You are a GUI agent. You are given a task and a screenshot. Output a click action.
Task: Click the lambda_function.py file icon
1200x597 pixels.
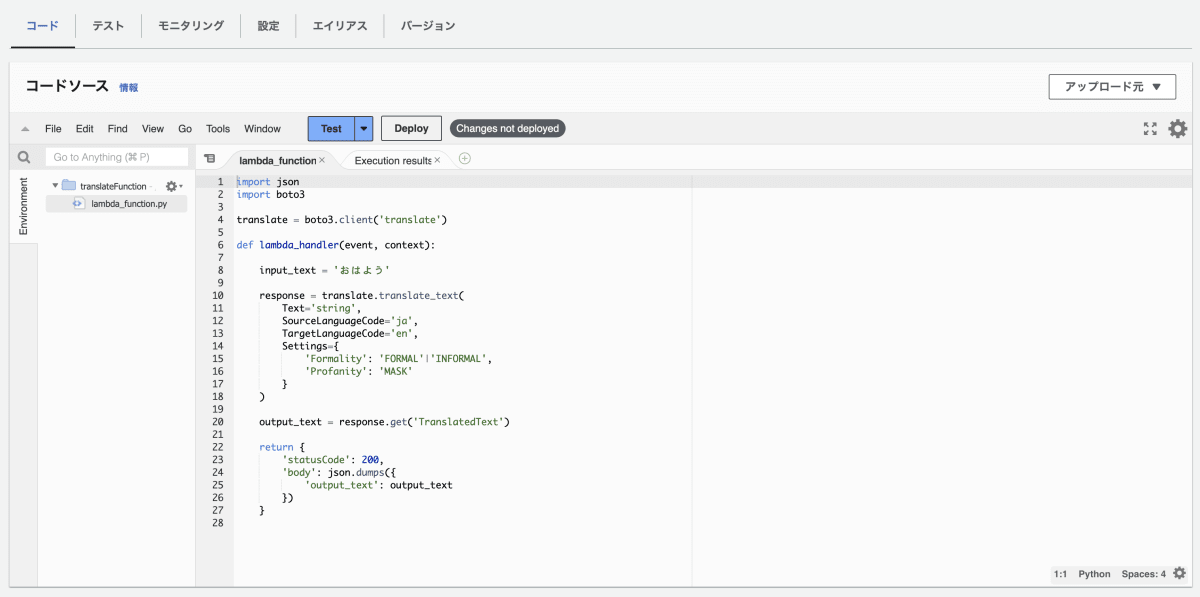[x=78, y=203]
